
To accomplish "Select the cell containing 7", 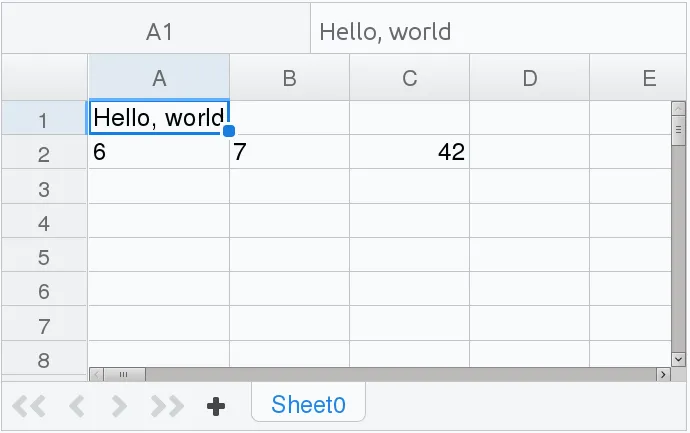I will click(x=290, y=152).
